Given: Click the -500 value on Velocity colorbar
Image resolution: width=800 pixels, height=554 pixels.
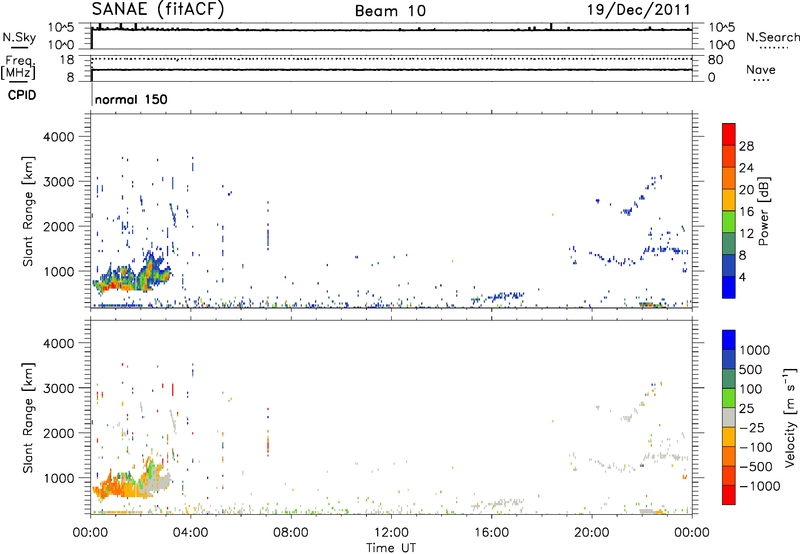Looking at the screenshot, I should [x=756, y=467].
